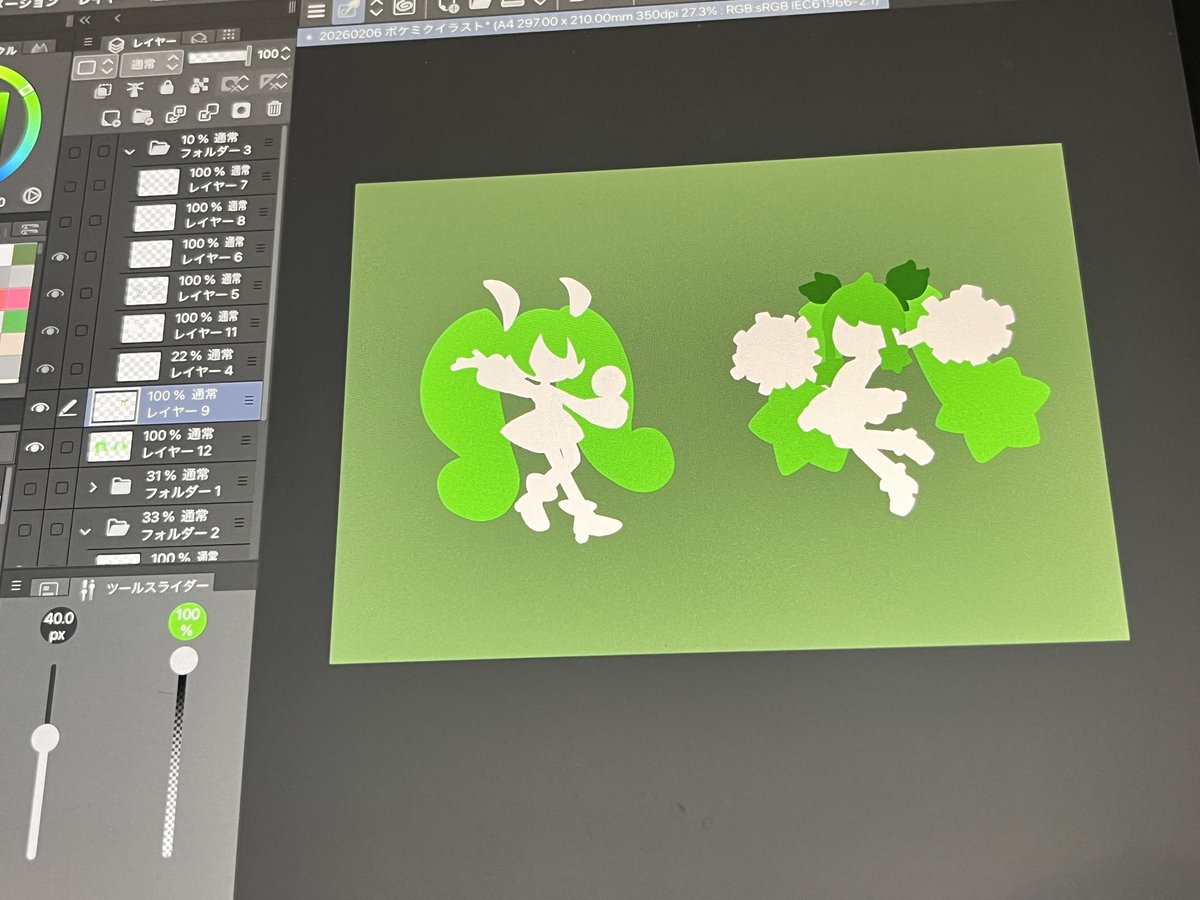Click highlighted quick access icon in command bar
This screenshot has width=1200, height=900.
tap(348, 10)
